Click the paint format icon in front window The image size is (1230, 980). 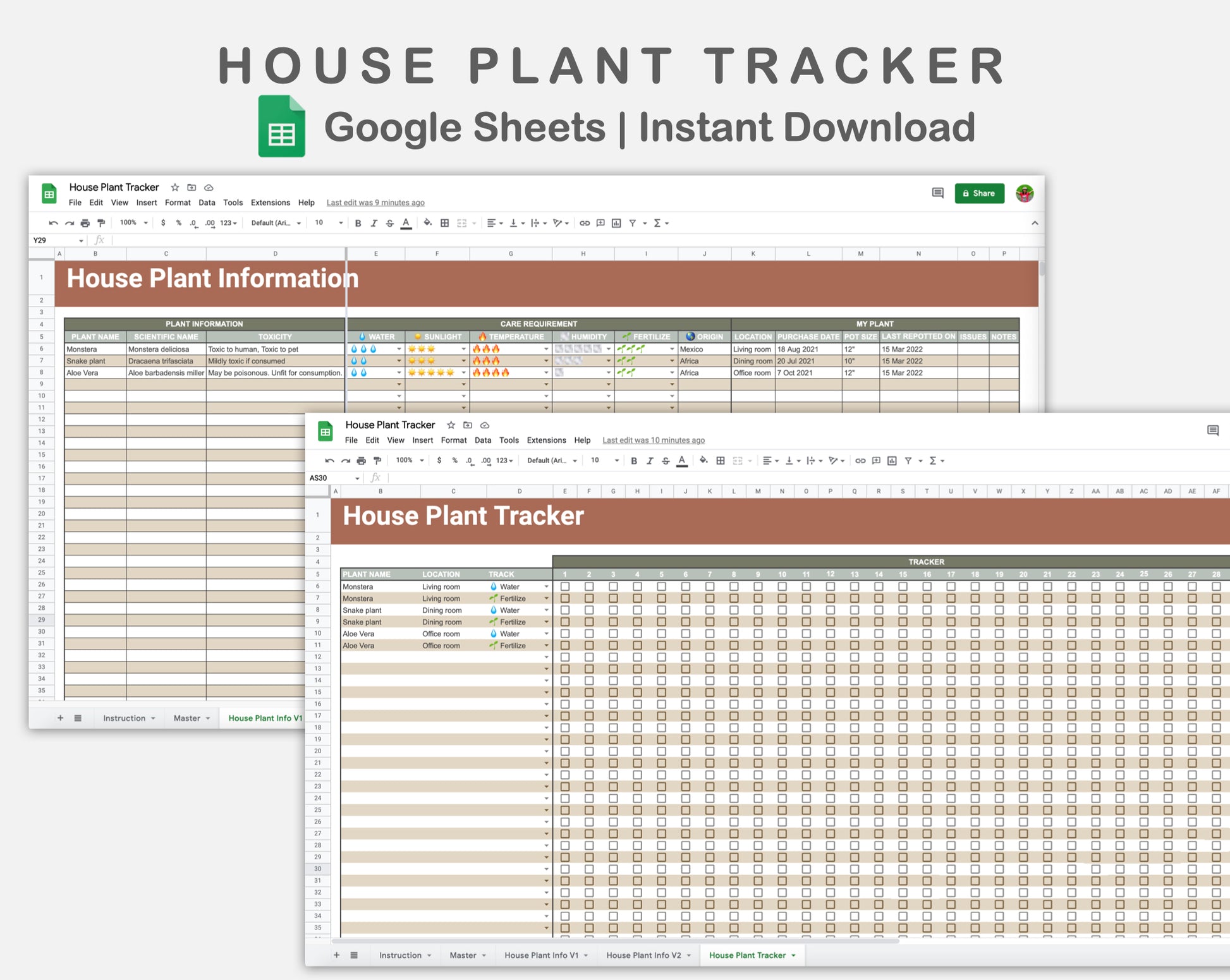377,461
